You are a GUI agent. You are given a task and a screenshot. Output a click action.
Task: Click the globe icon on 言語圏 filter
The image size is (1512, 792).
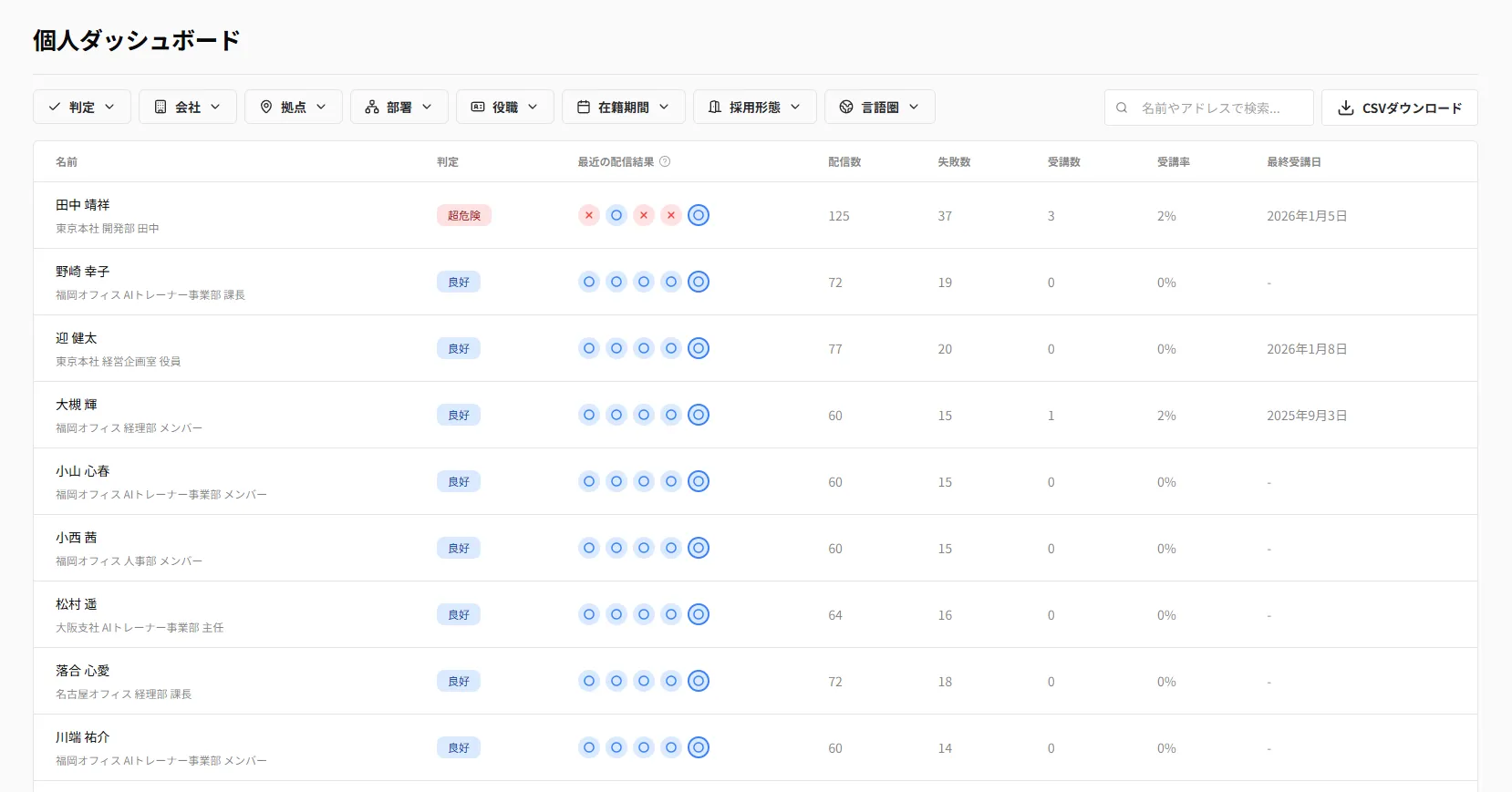(846, 107)
